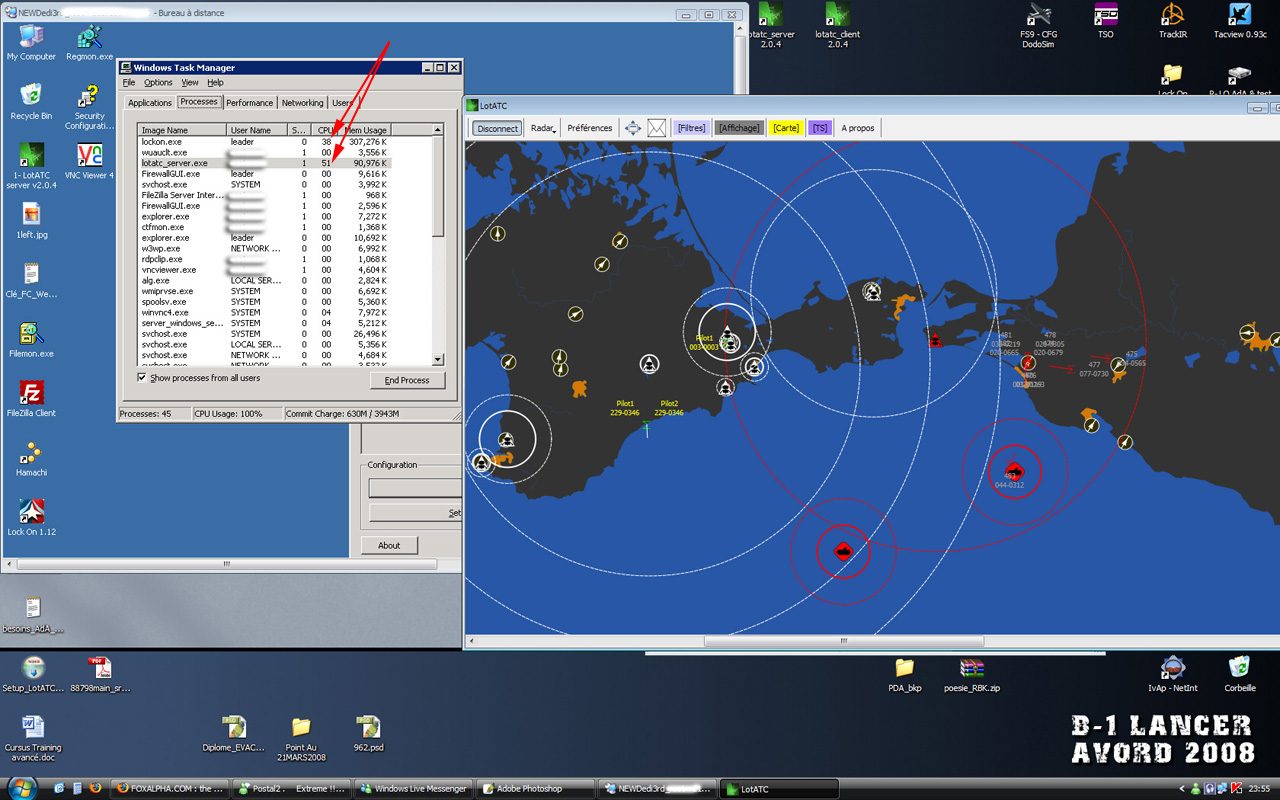
Task: Open FileZilla Client desktop icon
Action: tap(31, 392)
